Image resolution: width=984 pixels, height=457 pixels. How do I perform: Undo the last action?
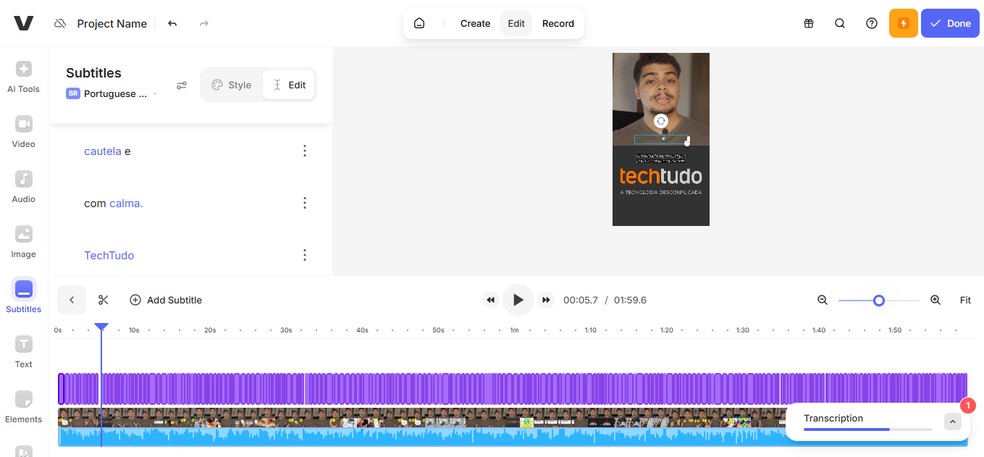173,24
